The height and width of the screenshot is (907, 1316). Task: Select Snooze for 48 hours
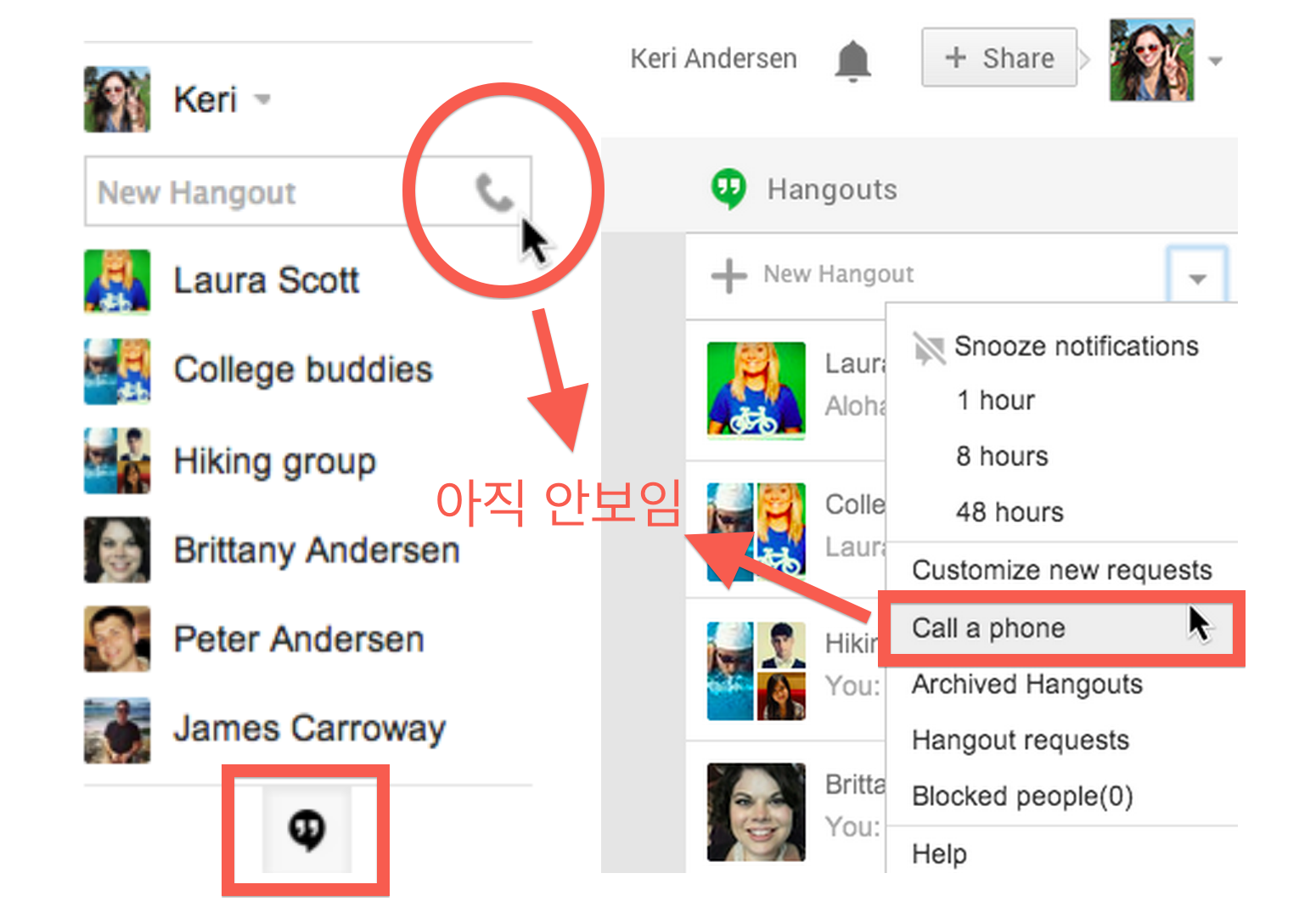pyautogui.click(x=1009, y=512)
